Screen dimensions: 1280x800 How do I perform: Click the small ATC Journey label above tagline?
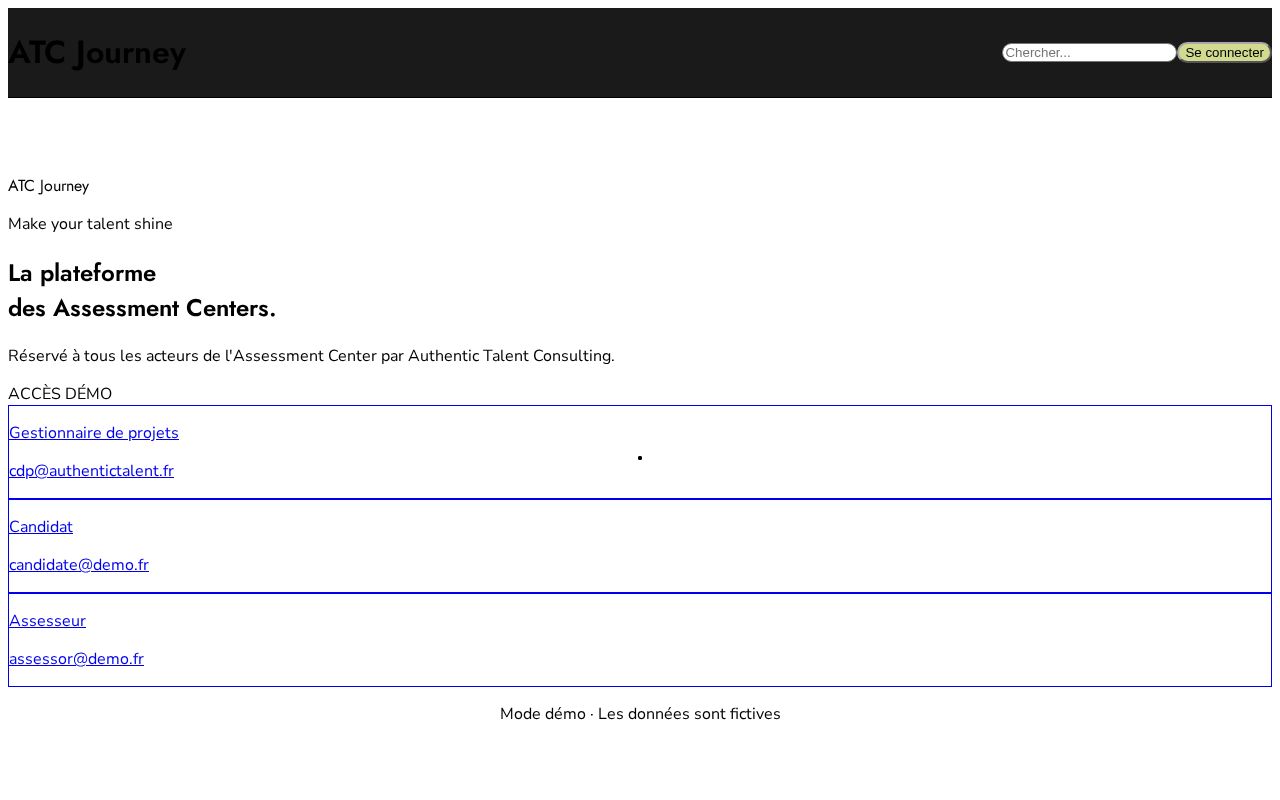point(48,186)
